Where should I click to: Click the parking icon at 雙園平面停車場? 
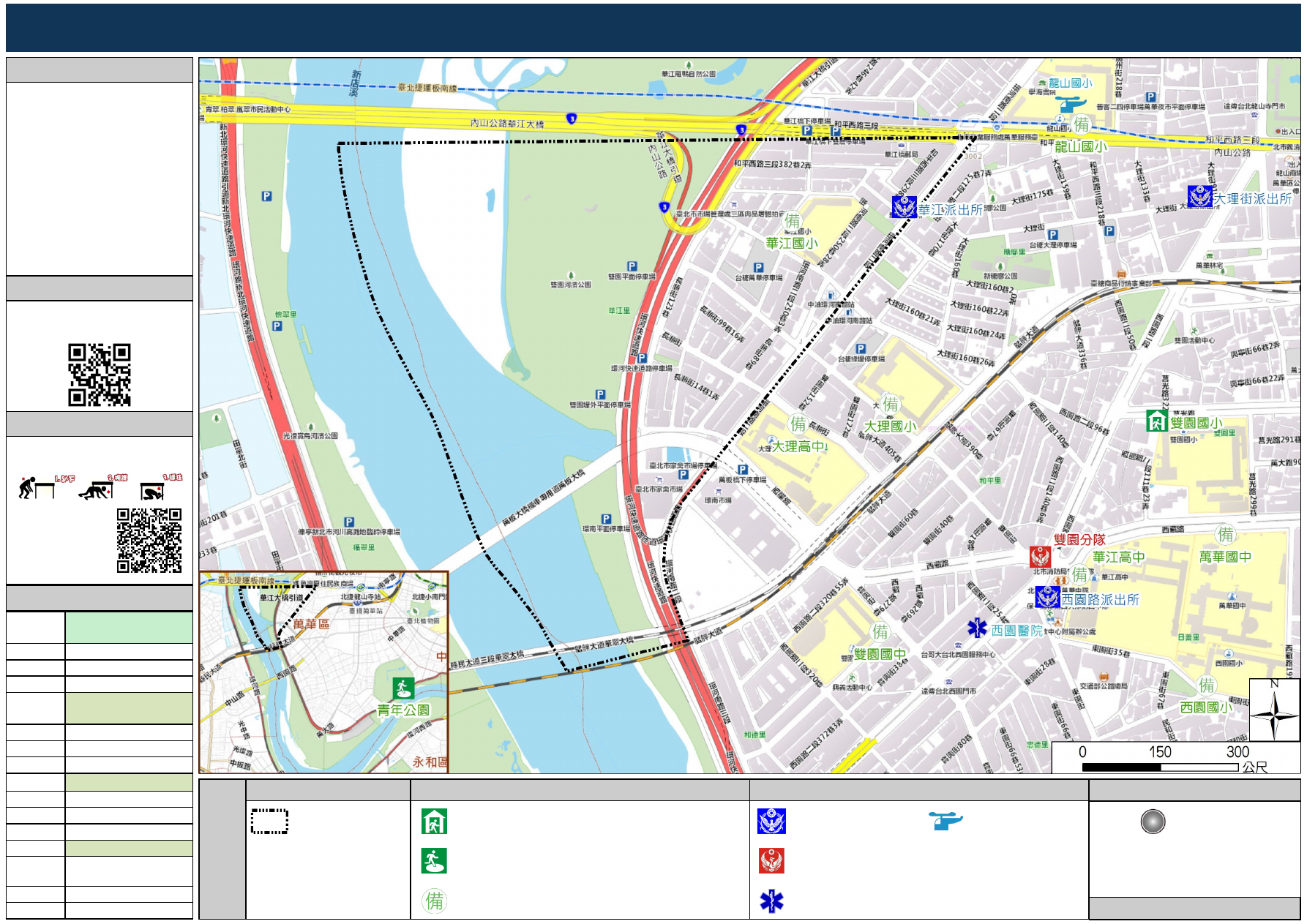pyautogui.click(x=632, y=267)
